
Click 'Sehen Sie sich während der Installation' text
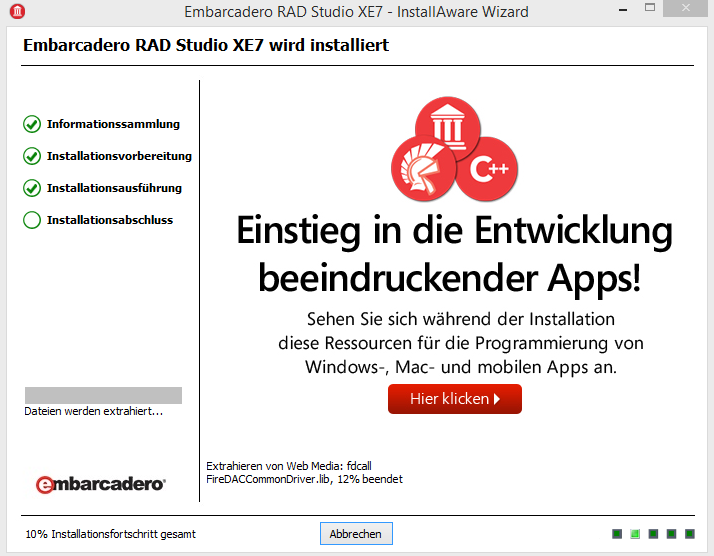[x=461, y=319]
